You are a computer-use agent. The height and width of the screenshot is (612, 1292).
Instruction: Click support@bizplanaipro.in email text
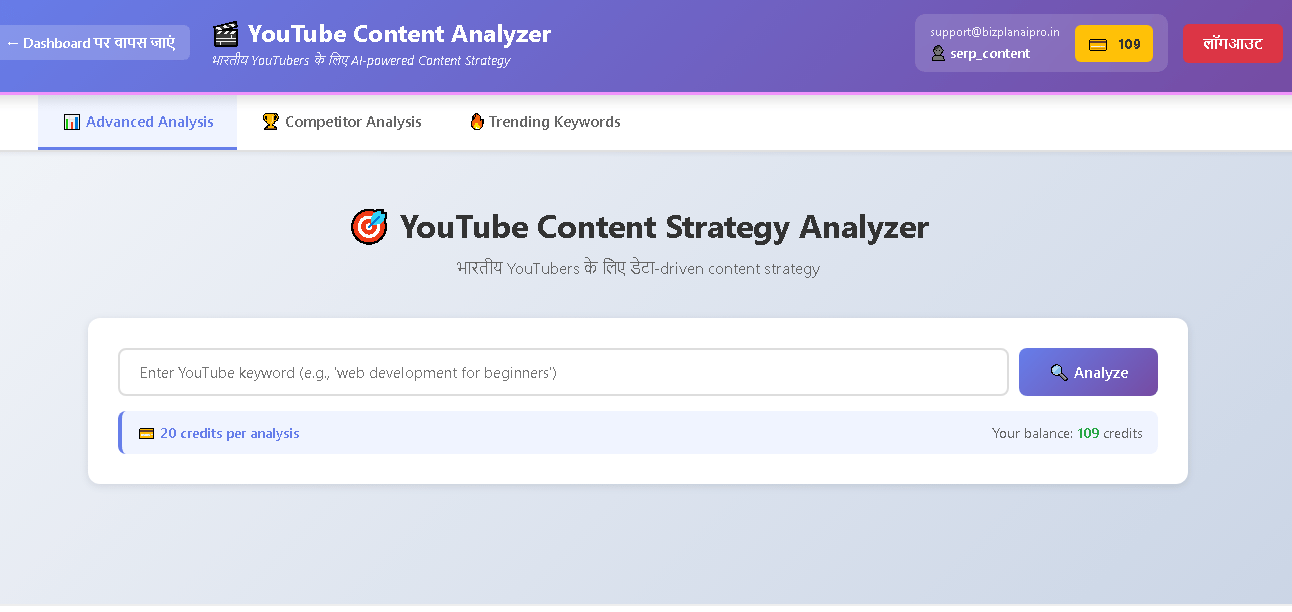click(995, 32)
